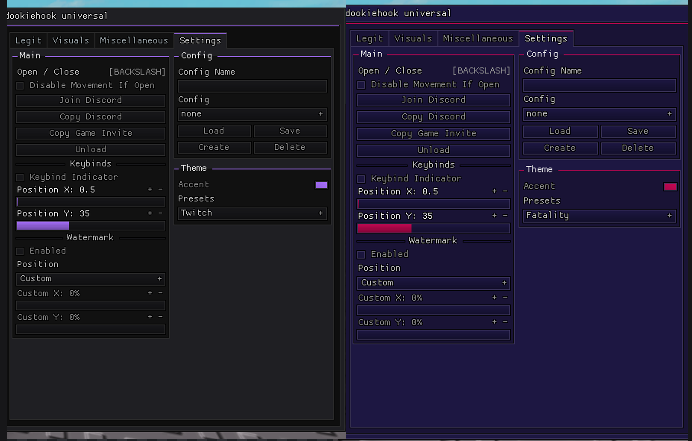Decrease Custom Y in left purple window
Viewport: 692px width, 441px height.
pyautogui.click(x=160, y=317)
